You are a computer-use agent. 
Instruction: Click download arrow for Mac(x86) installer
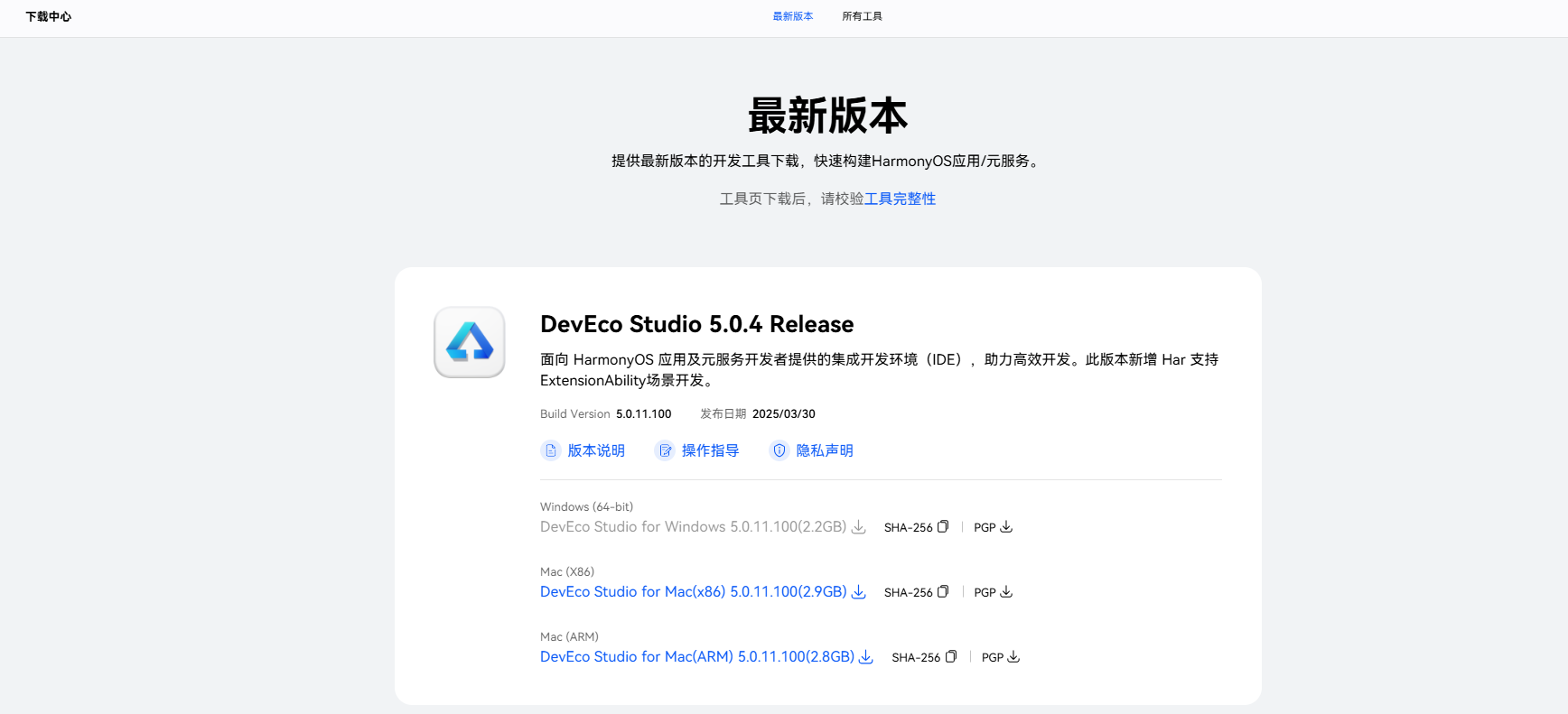pos(859,592)
